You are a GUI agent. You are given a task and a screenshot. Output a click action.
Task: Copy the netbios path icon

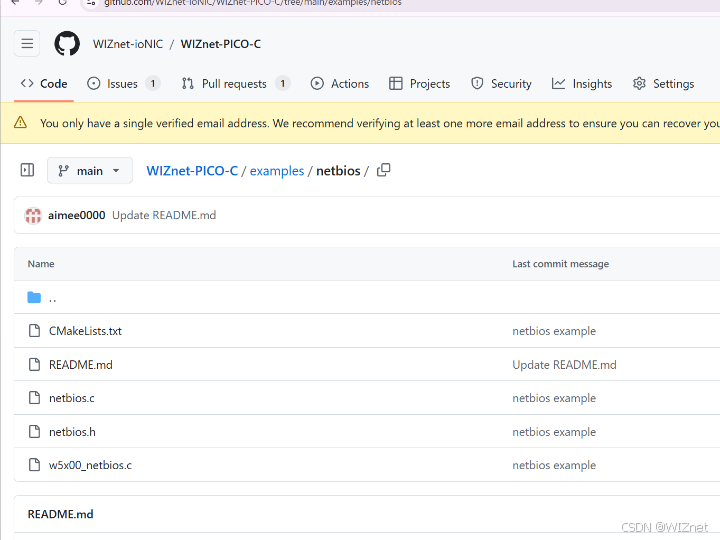[x=383, y=170]
